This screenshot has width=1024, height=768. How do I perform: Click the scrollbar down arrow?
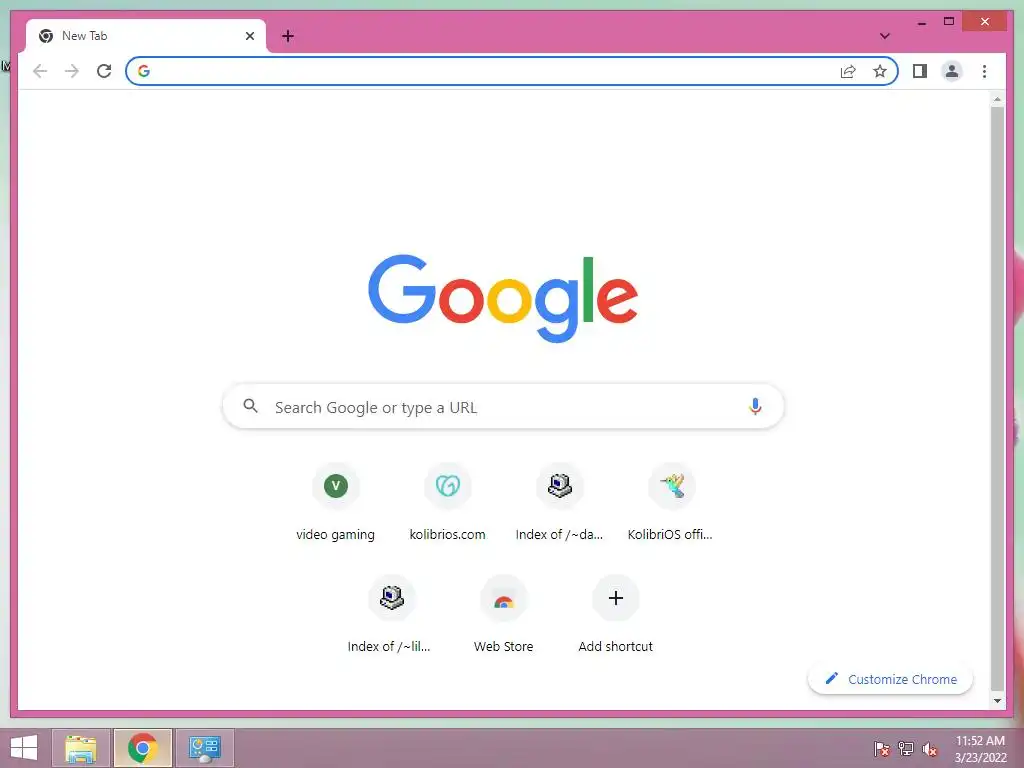point(997,701)
